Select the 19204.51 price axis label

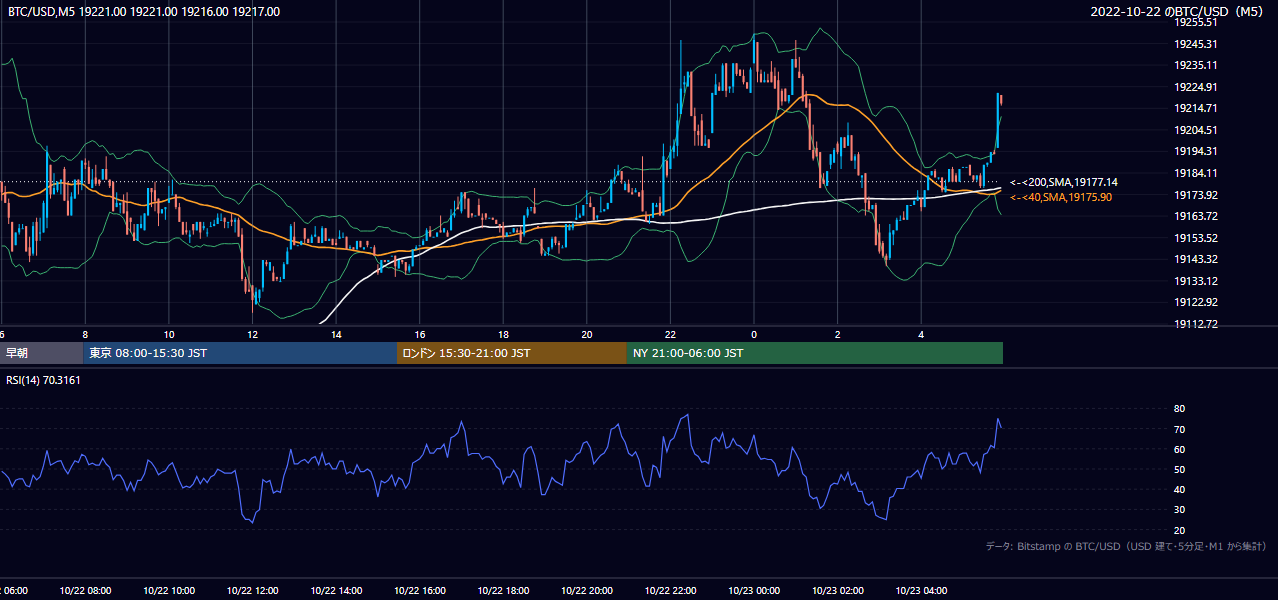[1195, 130]
